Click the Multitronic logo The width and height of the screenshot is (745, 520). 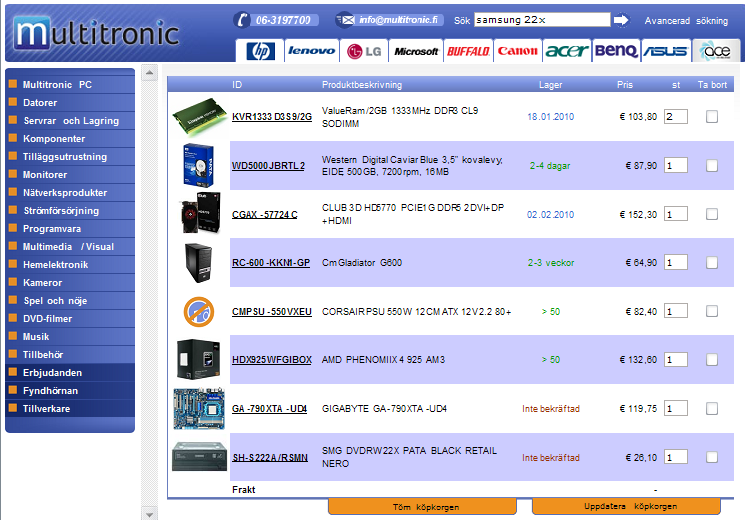(96, 33)
